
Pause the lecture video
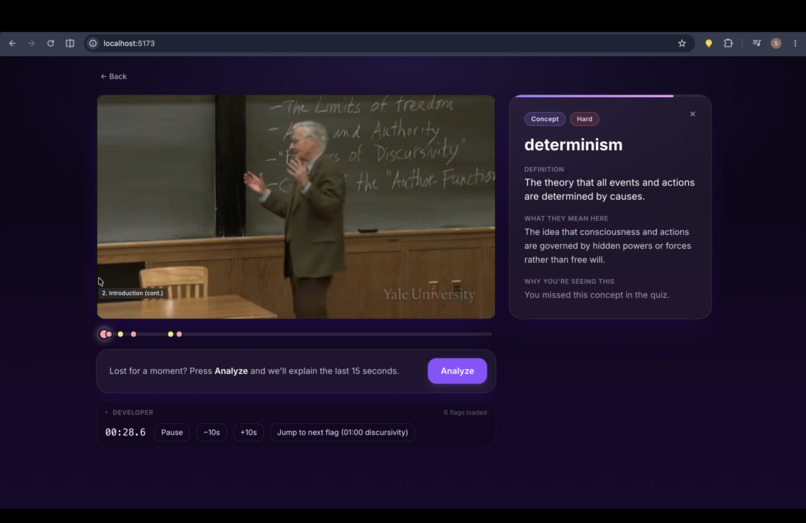pyautogui.click(x=172, y=432)
